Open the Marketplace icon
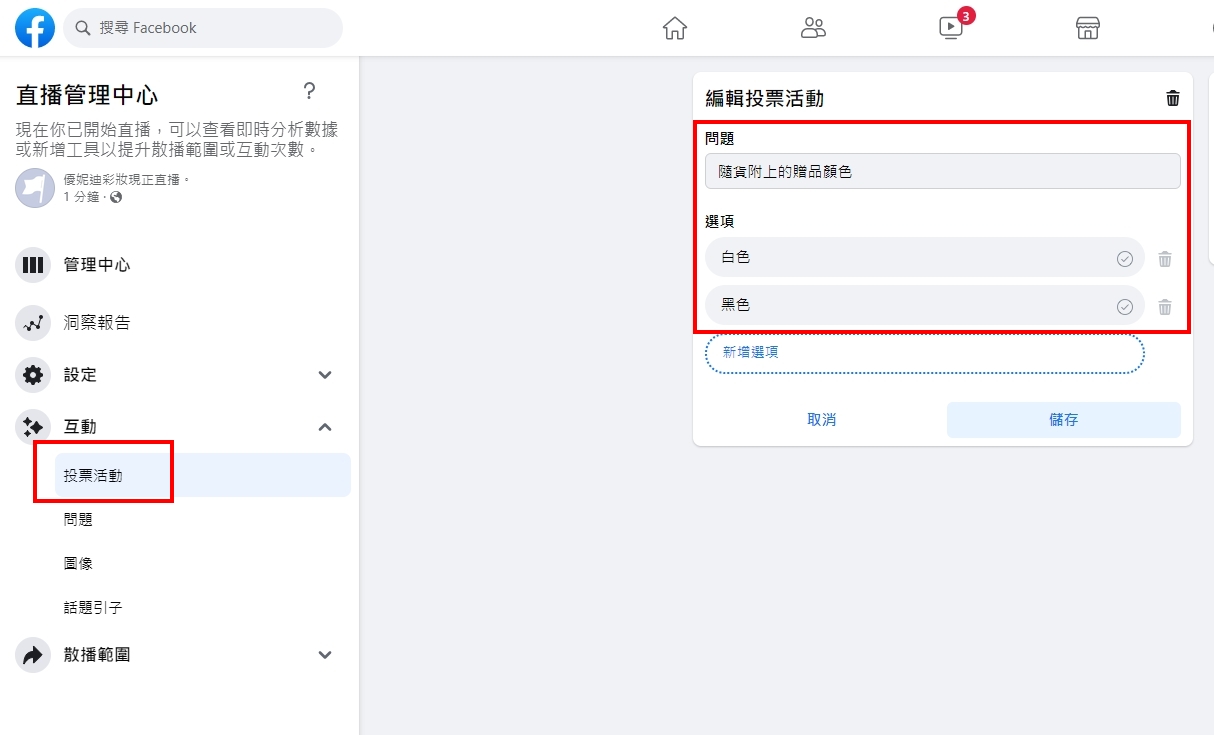The image size is (1214, 735). 1086,29
